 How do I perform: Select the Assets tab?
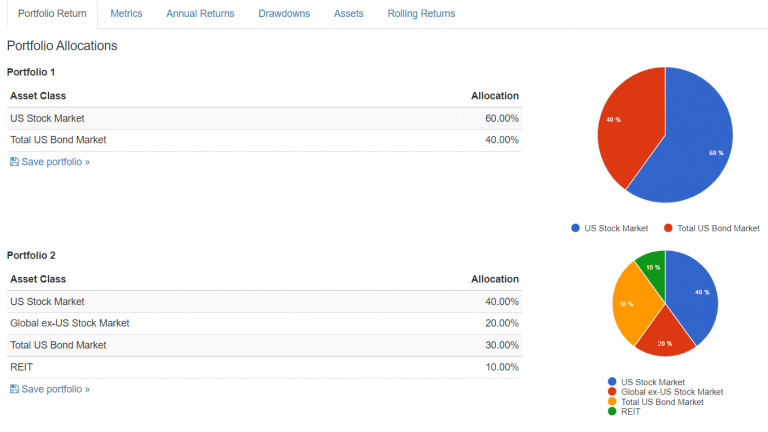[348, 14]
